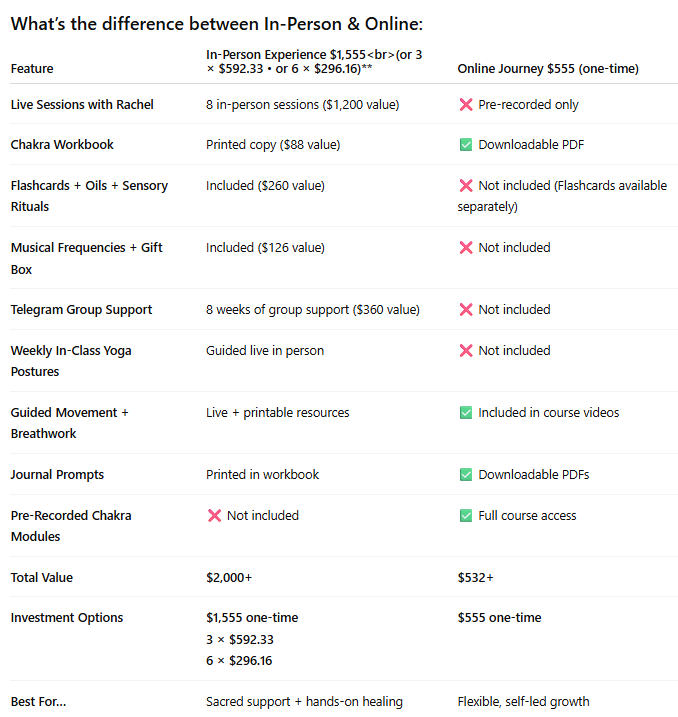Click green check next to Downloadable PDFs
This screenshot has height=717, width=678.
point(466,475)
